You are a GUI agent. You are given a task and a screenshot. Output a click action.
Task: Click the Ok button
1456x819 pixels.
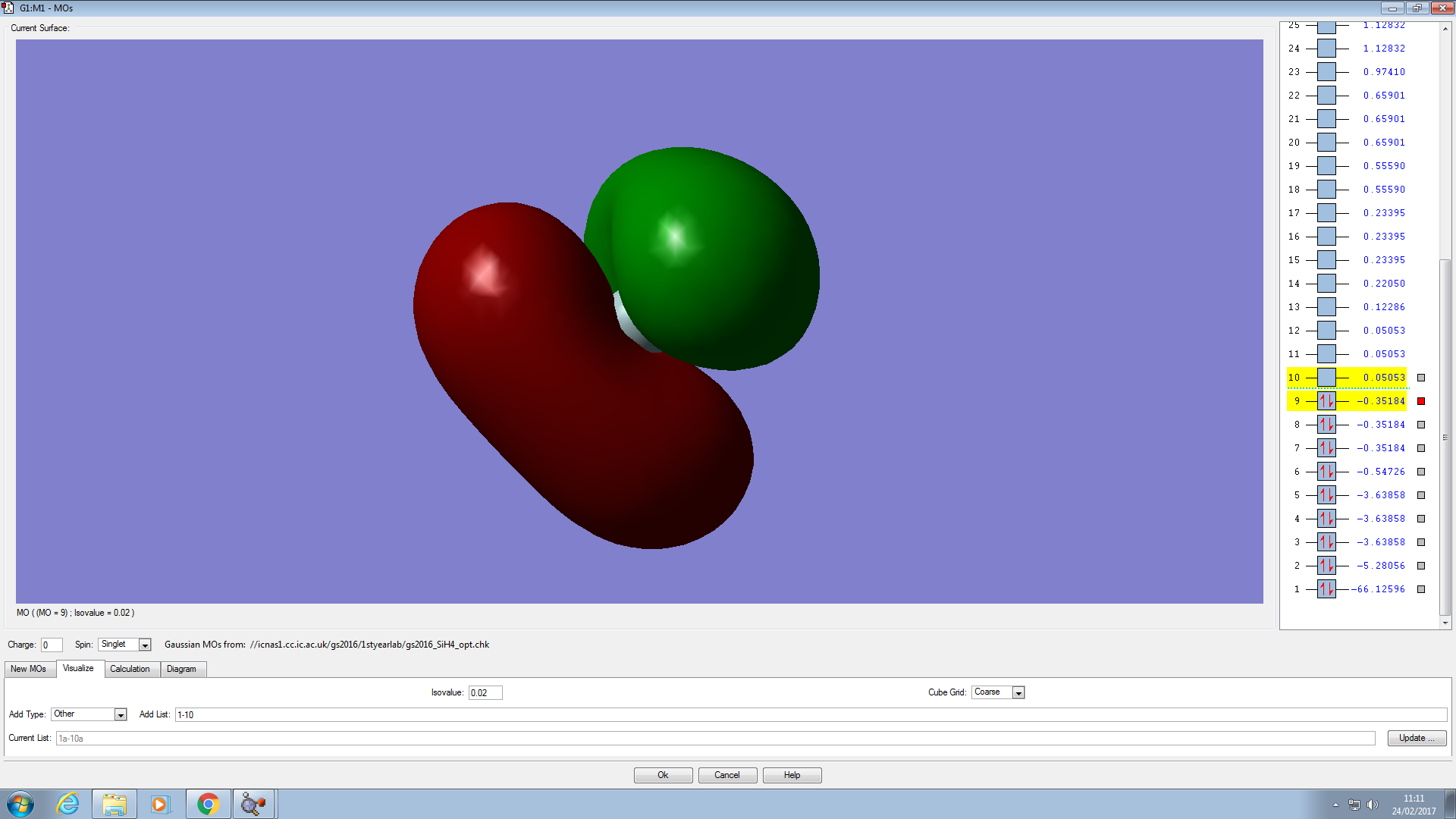[x=663, y=775]
